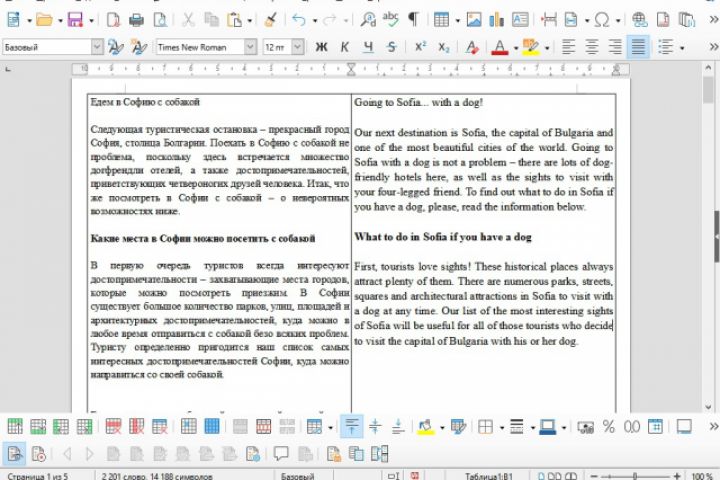Click table toolbar Align top icon
The height and width of the screenshot is (480, 720).
(352, 426)
